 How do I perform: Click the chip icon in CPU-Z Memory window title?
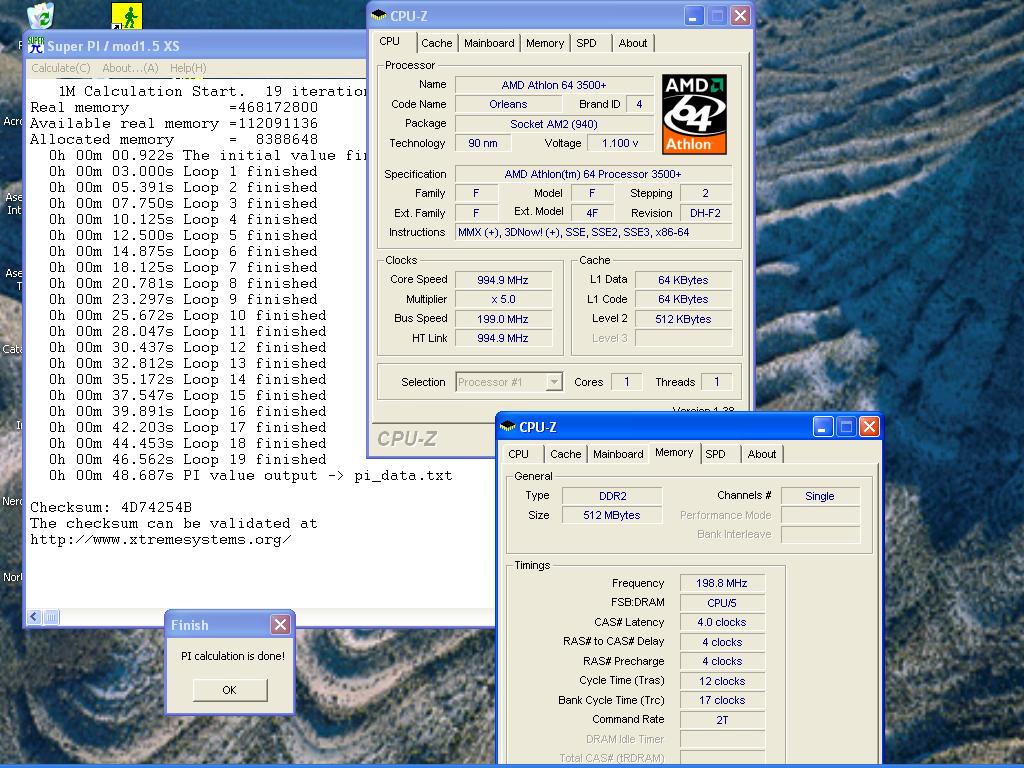click(x=507, y=427)
